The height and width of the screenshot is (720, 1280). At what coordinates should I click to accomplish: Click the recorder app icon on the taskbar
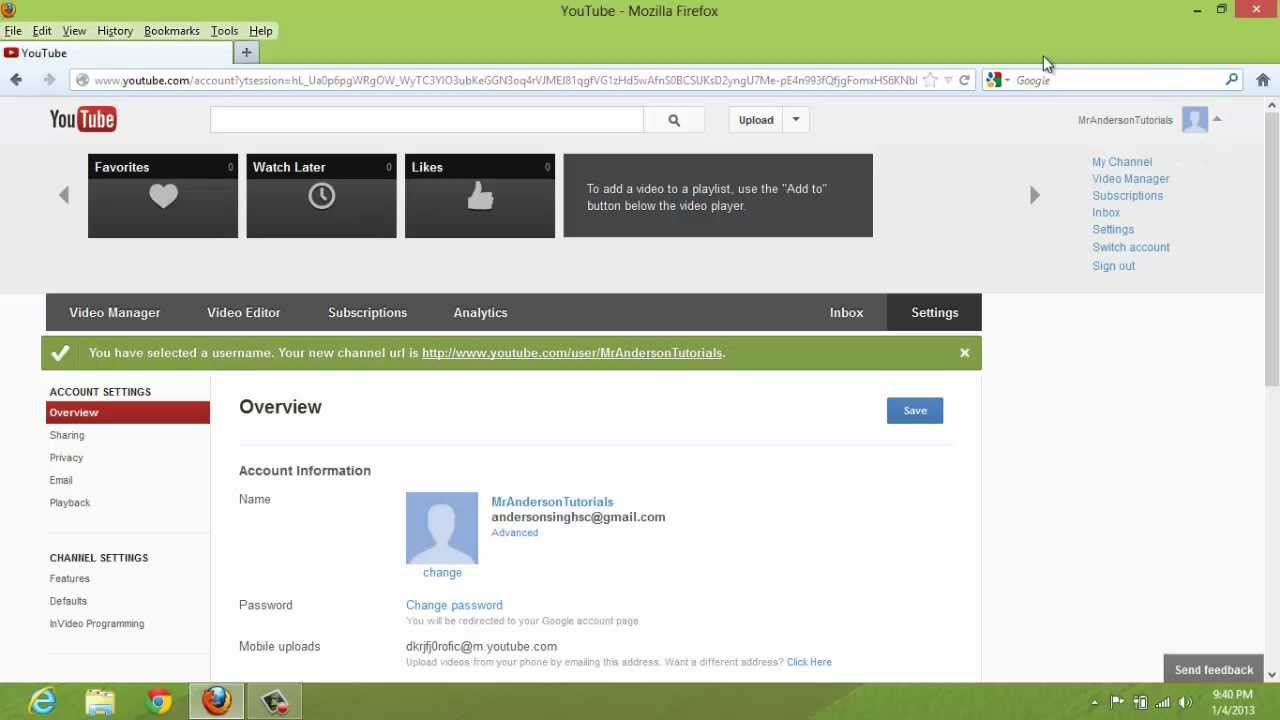pyautogui.click(x=275, y=702)
